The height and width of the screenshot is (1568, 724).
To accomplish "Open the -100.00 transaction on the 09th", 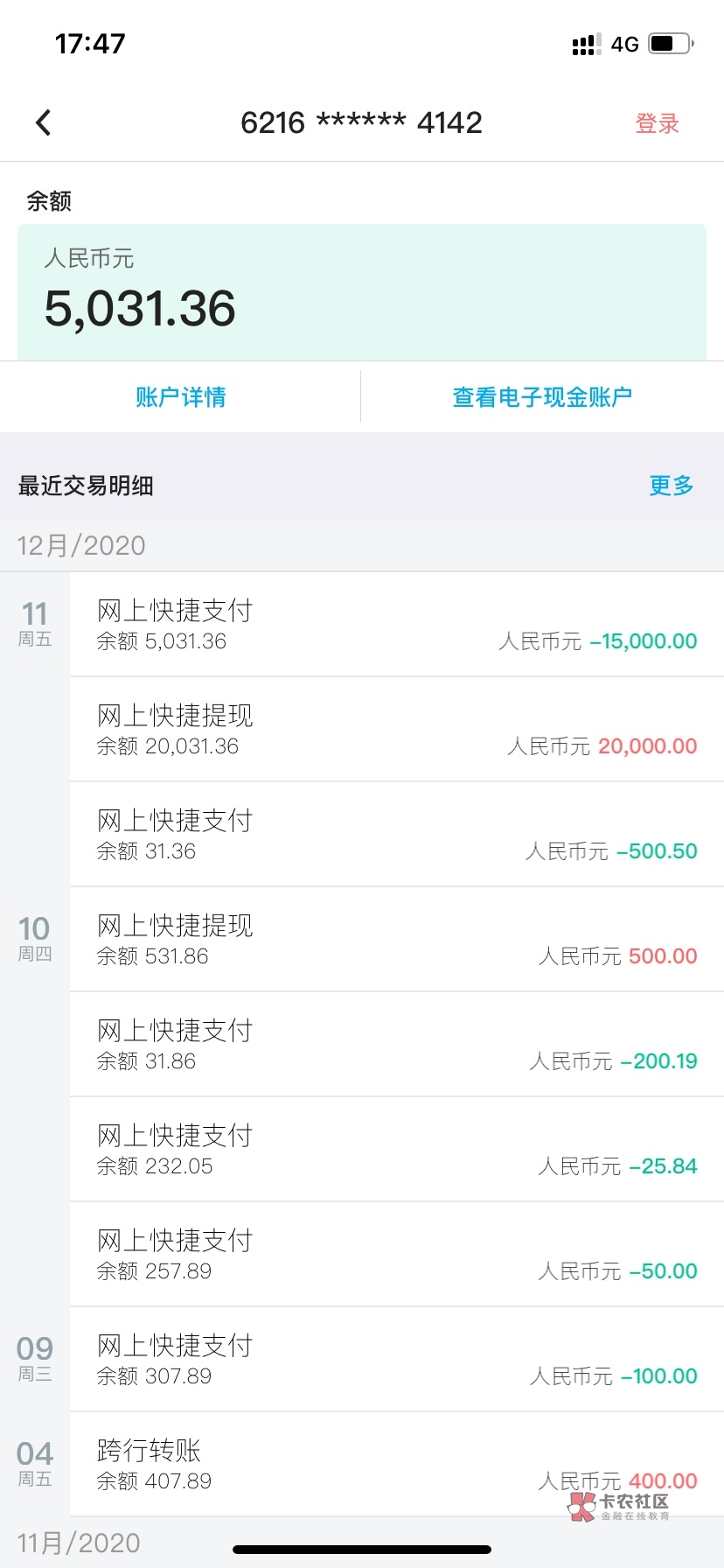I will 396,1360.
